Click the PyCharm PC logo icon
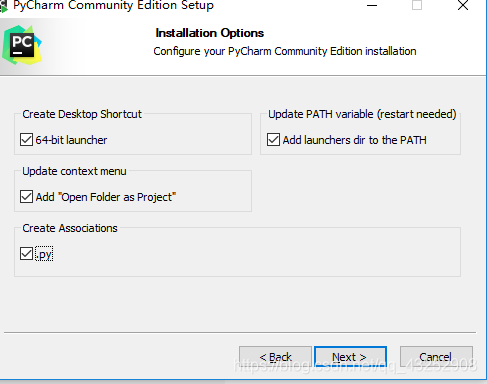487x384 pixels. pos(22,45)
